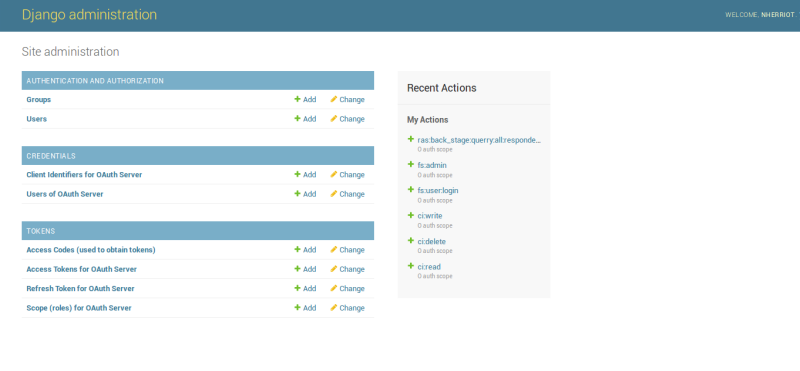The width and height of the screenshot is (800, 371).
Task: Click Change text for Client Identifiers row
Action: (x=352, y=175)
